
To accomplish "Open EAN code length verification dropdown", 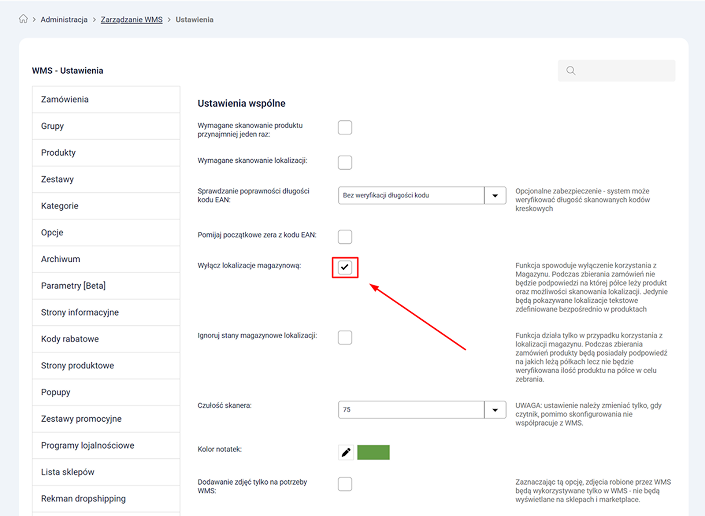I will click(x=496, y=196).
